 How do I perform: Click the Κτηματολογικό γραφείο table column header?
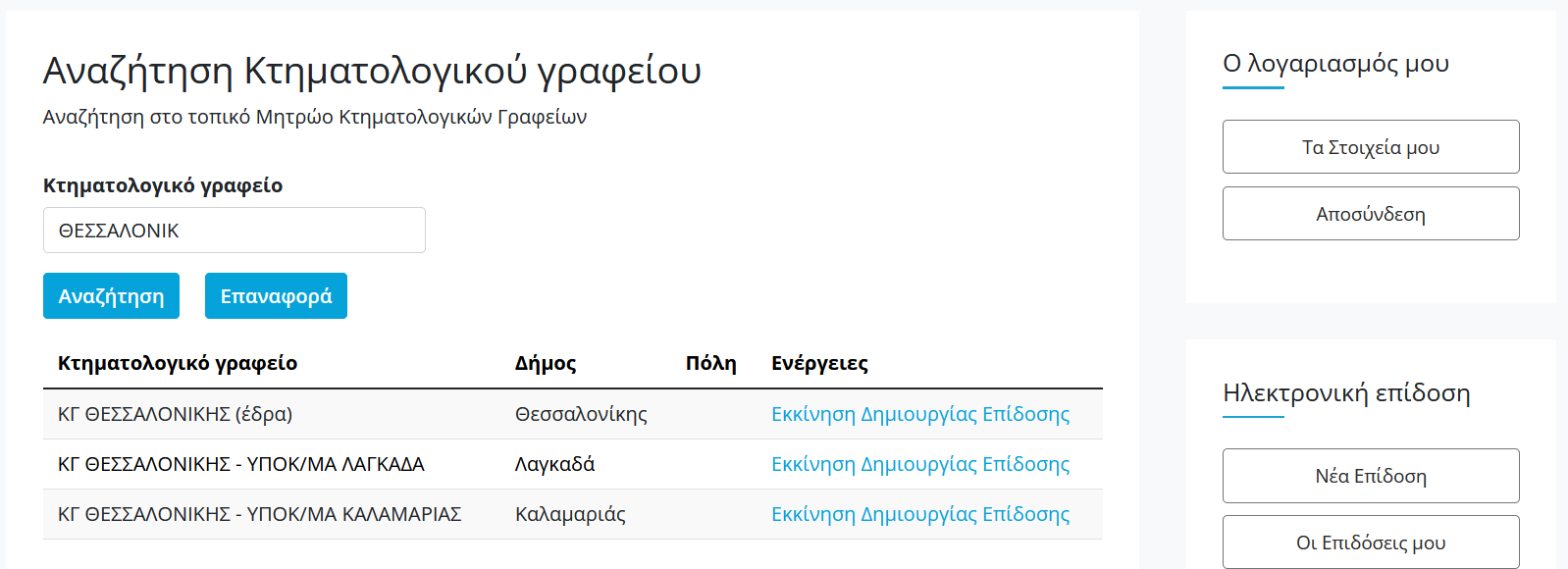pyautogui.click(x=178, y=363)
